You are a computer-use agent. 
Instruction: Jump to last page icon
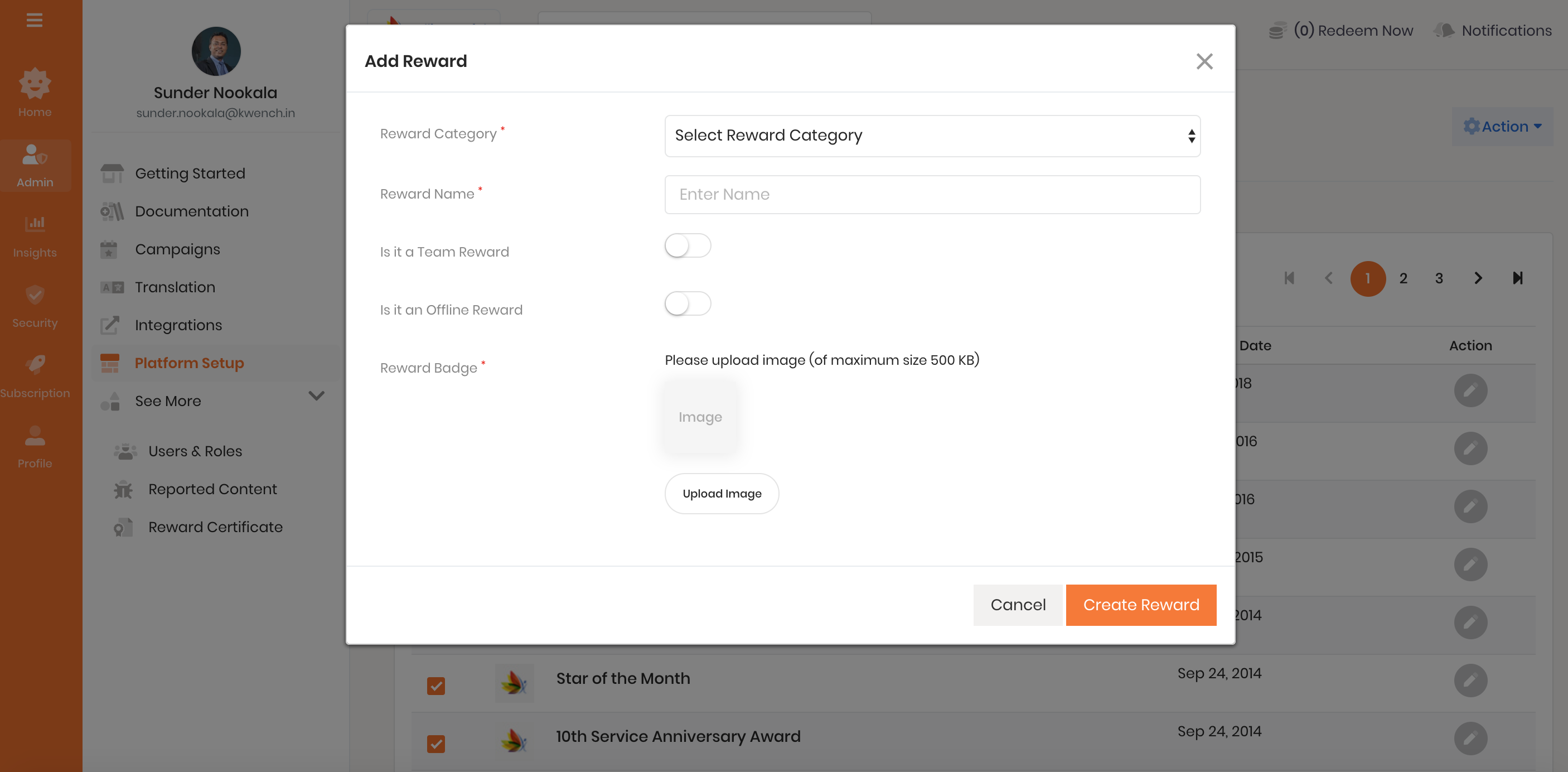(1517, 278)
